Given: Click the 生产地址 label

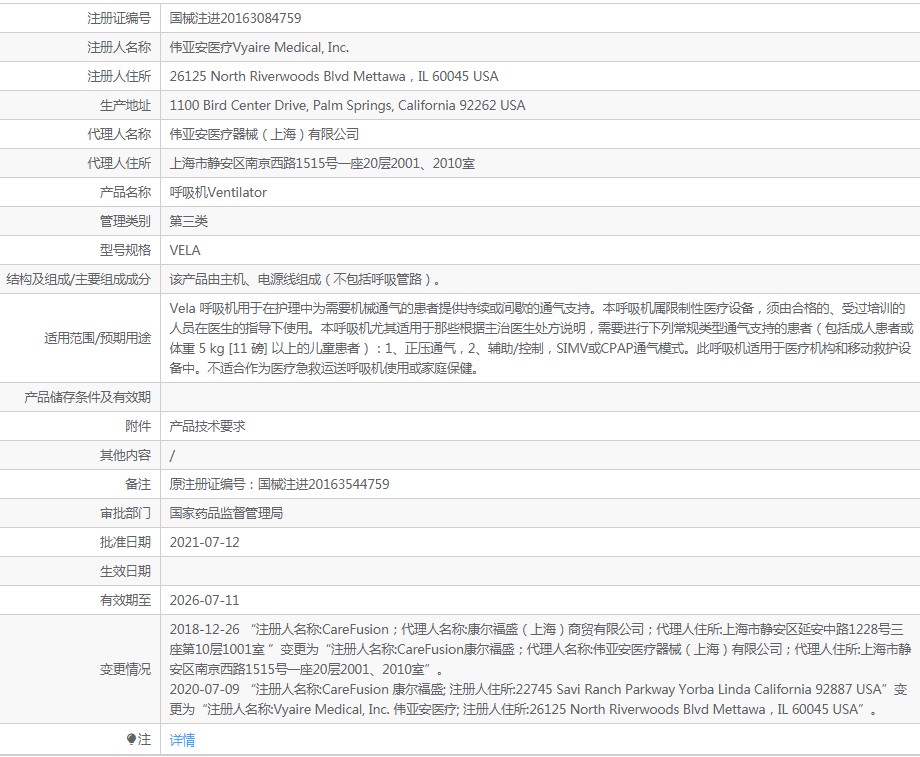Looking at the screenshot, I should pyautogui.click(x=125, y=105).
